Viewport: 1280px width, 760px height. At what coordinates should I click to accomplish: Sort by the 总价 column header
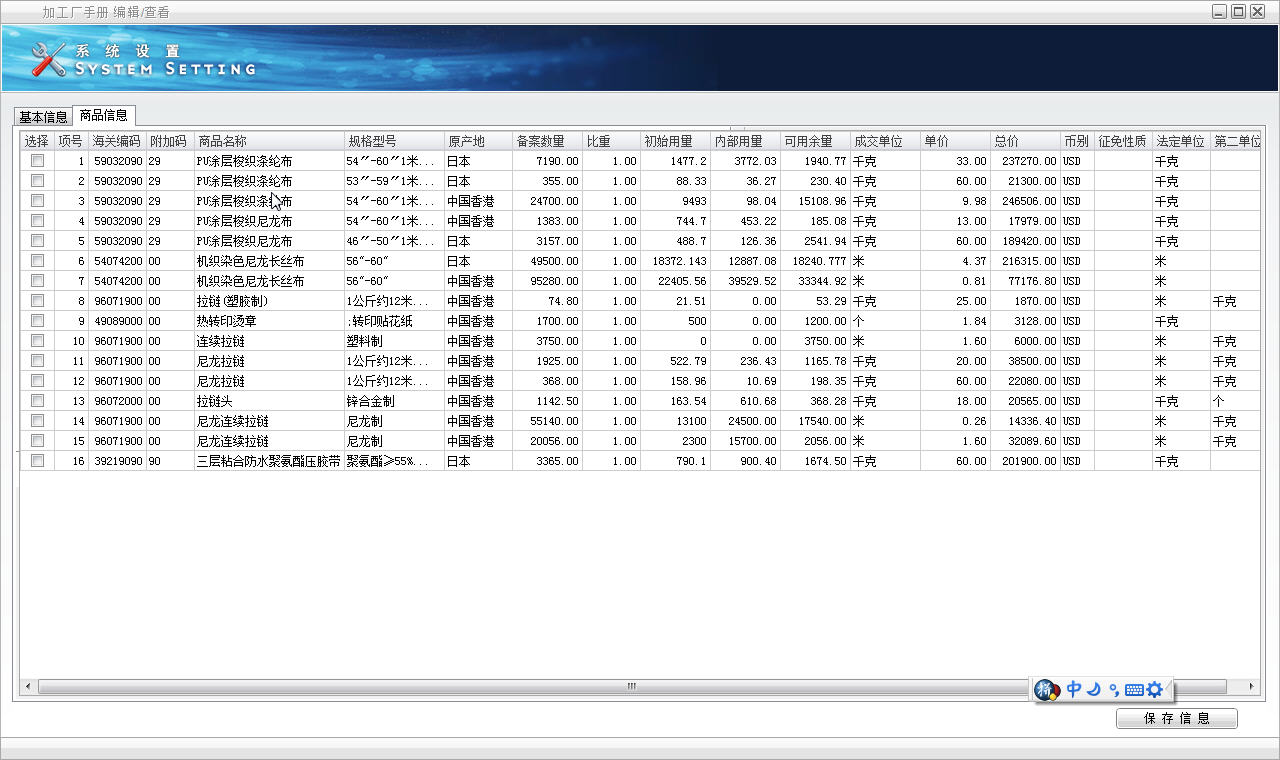[x=1024, y=141]
